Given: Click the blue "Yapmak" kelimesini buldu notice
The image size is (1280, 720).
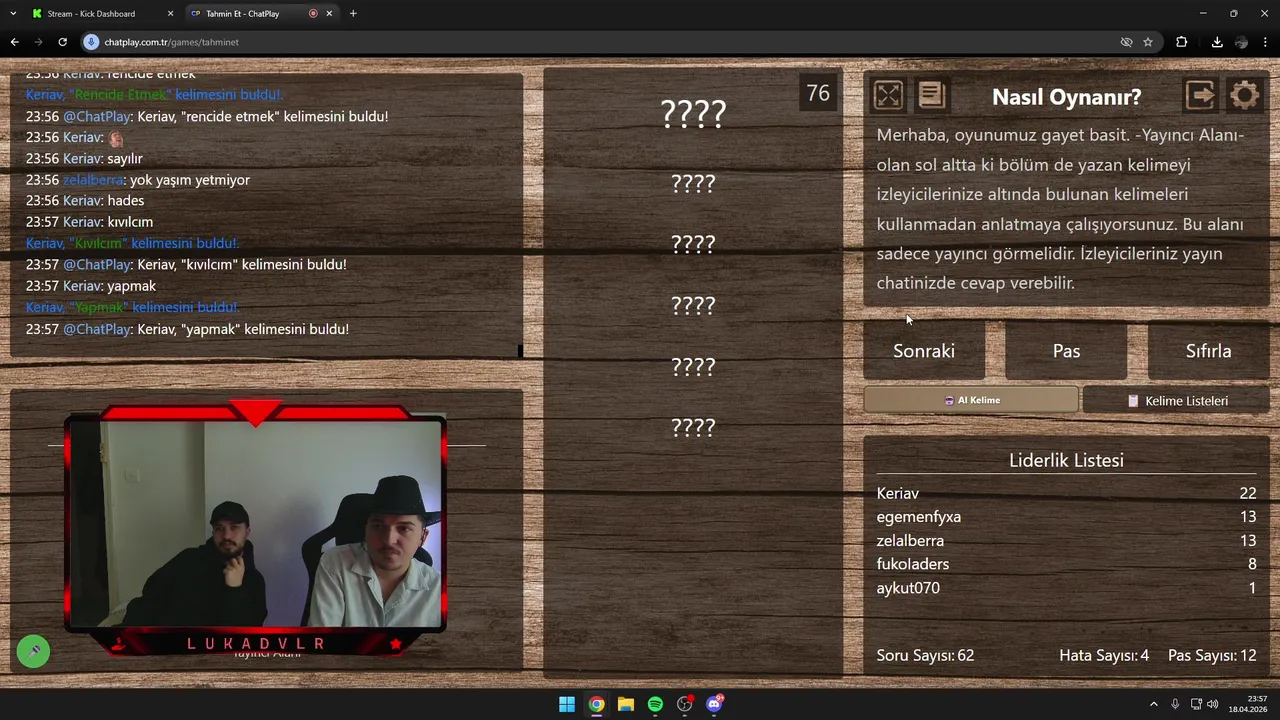Looking at the screenshot, I should (132, 307).
